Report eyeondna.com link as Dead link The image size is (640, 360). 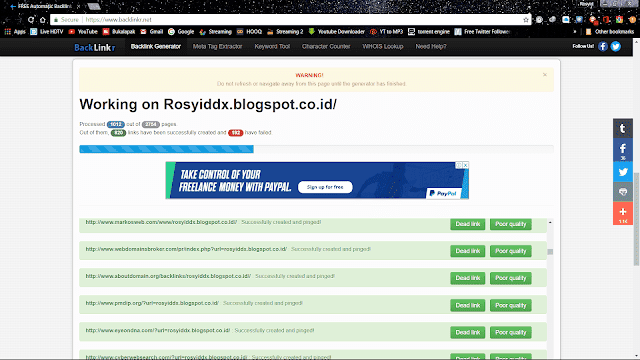click(x=467, y=332)
